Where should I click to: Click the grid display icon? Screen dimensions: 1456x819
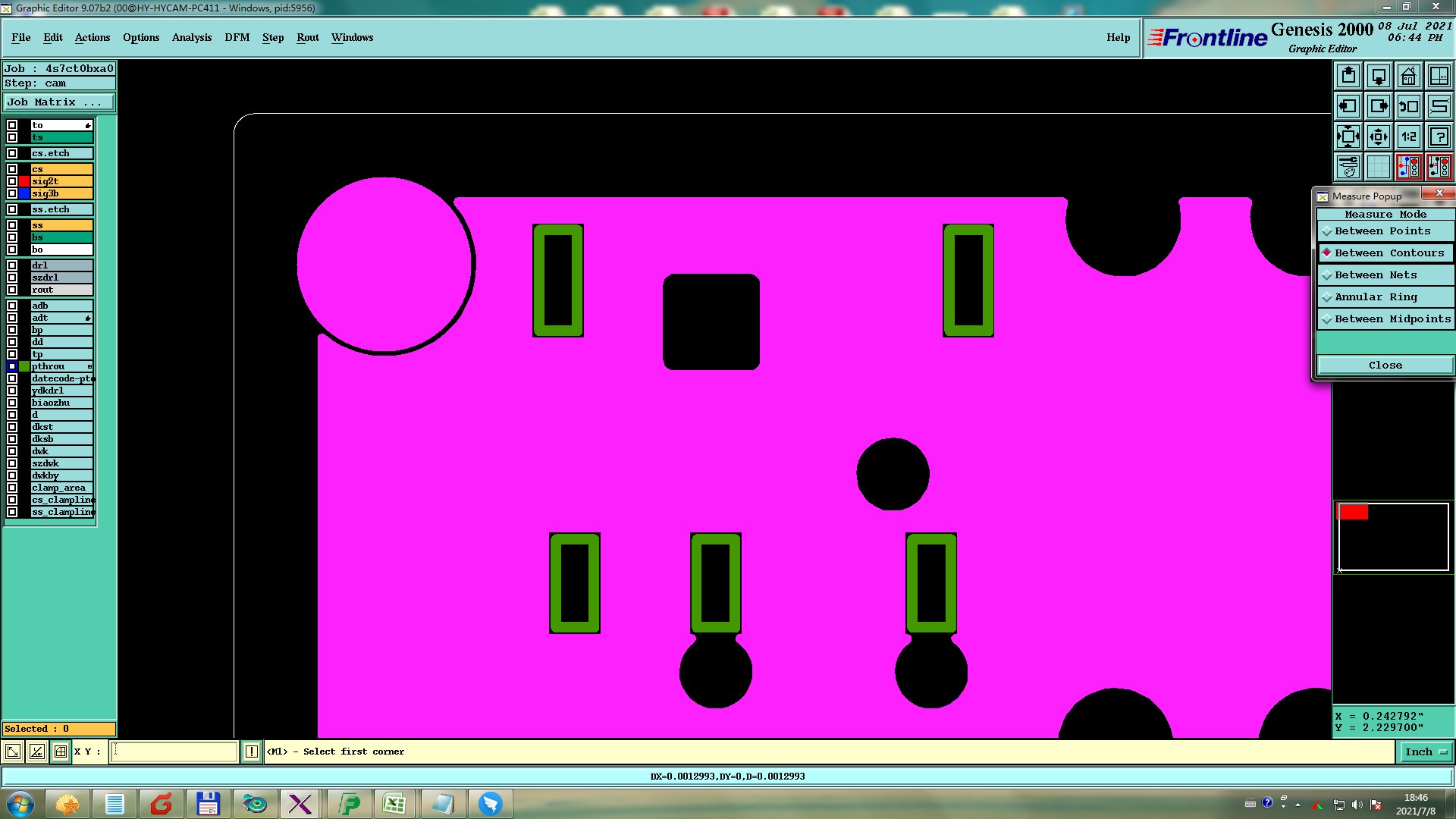(1378, 167)
